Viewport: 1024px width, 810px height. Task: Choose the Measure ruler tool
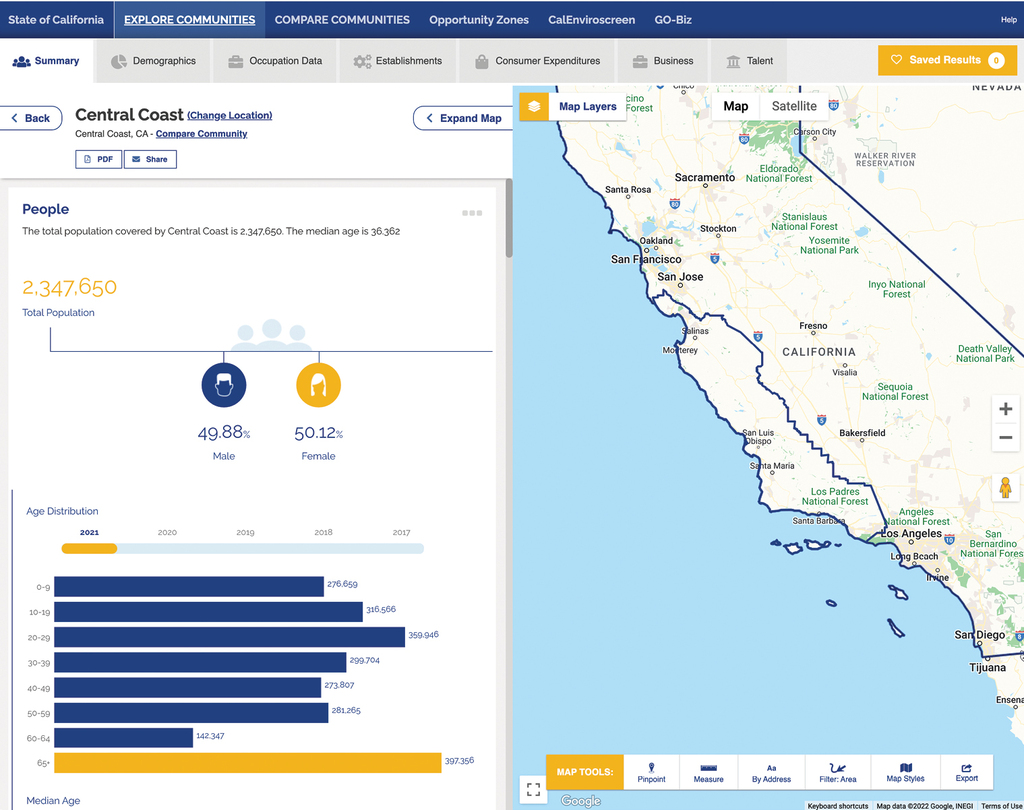click(709, 773)
